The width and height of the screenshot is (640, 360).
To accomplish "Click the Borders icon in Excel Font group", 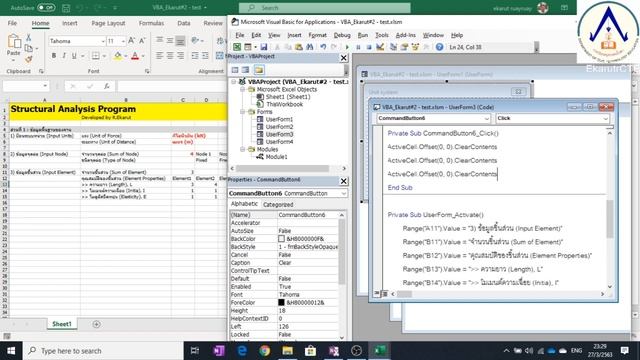I will coord(96,56).
